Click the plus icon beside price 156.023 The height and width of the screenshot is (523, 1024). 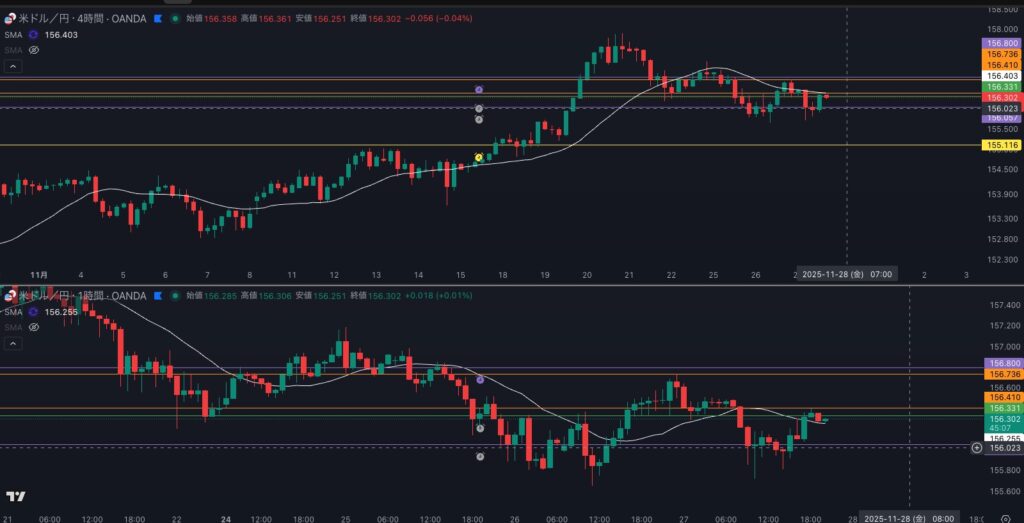point(976,448)
